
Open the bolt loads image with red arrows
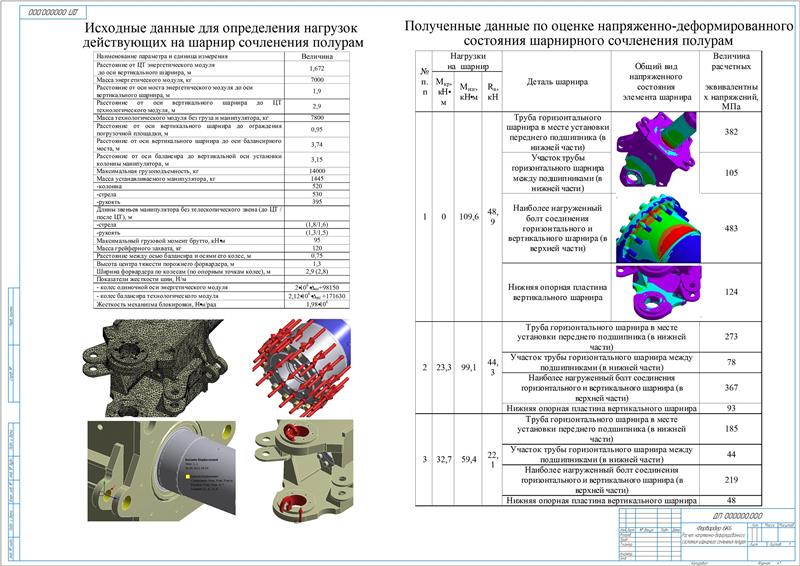tap(301, 366)
